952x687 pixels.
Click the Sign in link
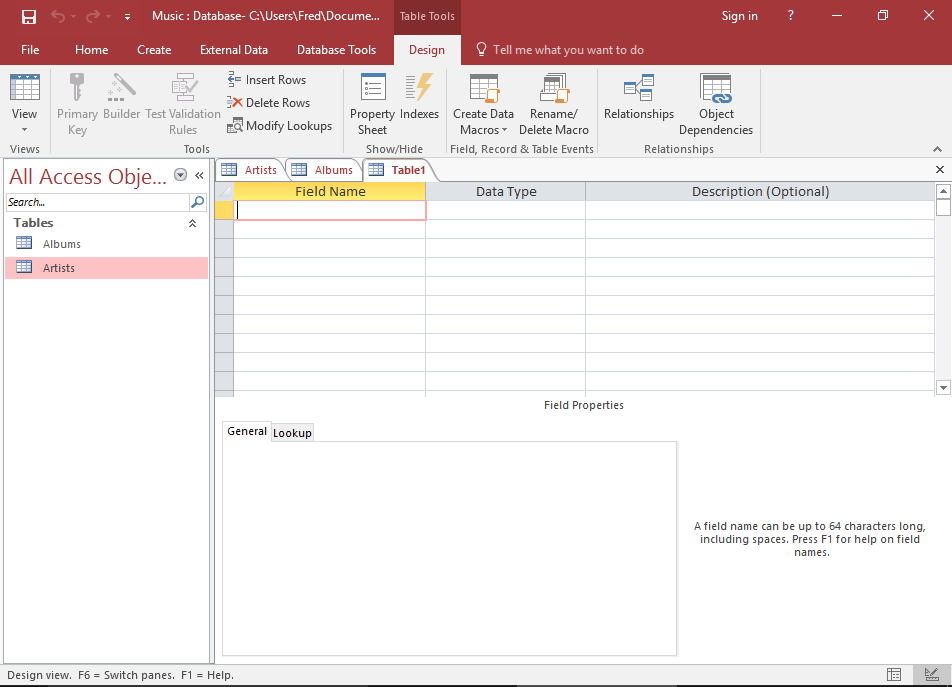click(x=740, y=16)
